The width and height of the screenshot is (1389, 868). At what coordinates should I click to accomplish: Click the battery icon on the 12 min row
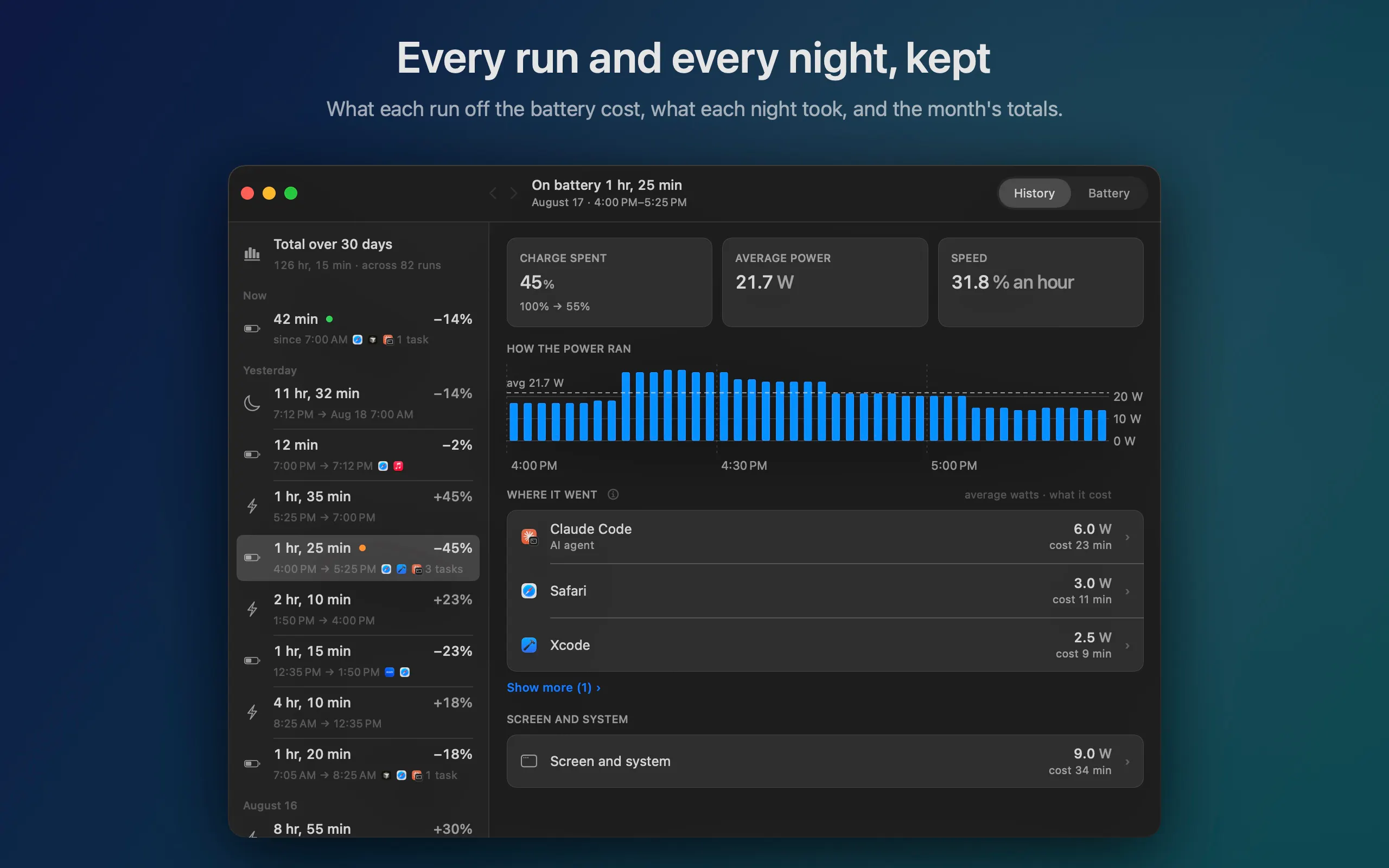click(252, 455)
